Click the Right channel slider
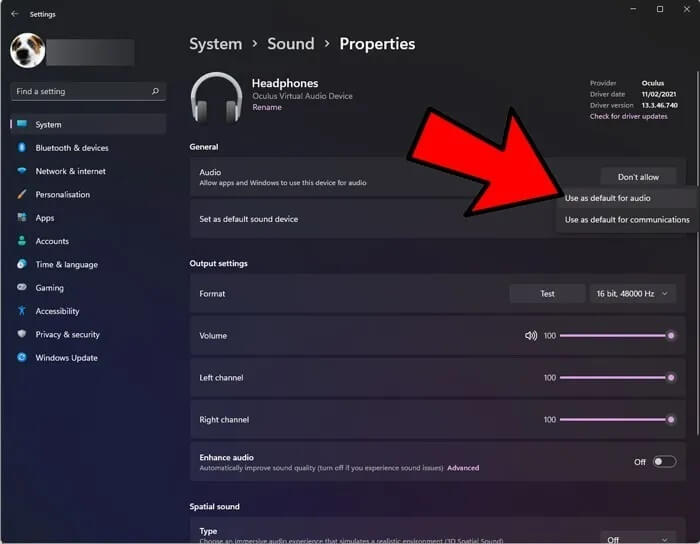This screenshot has height=544, width=700. pyautogui.click(x=617, y=419)
